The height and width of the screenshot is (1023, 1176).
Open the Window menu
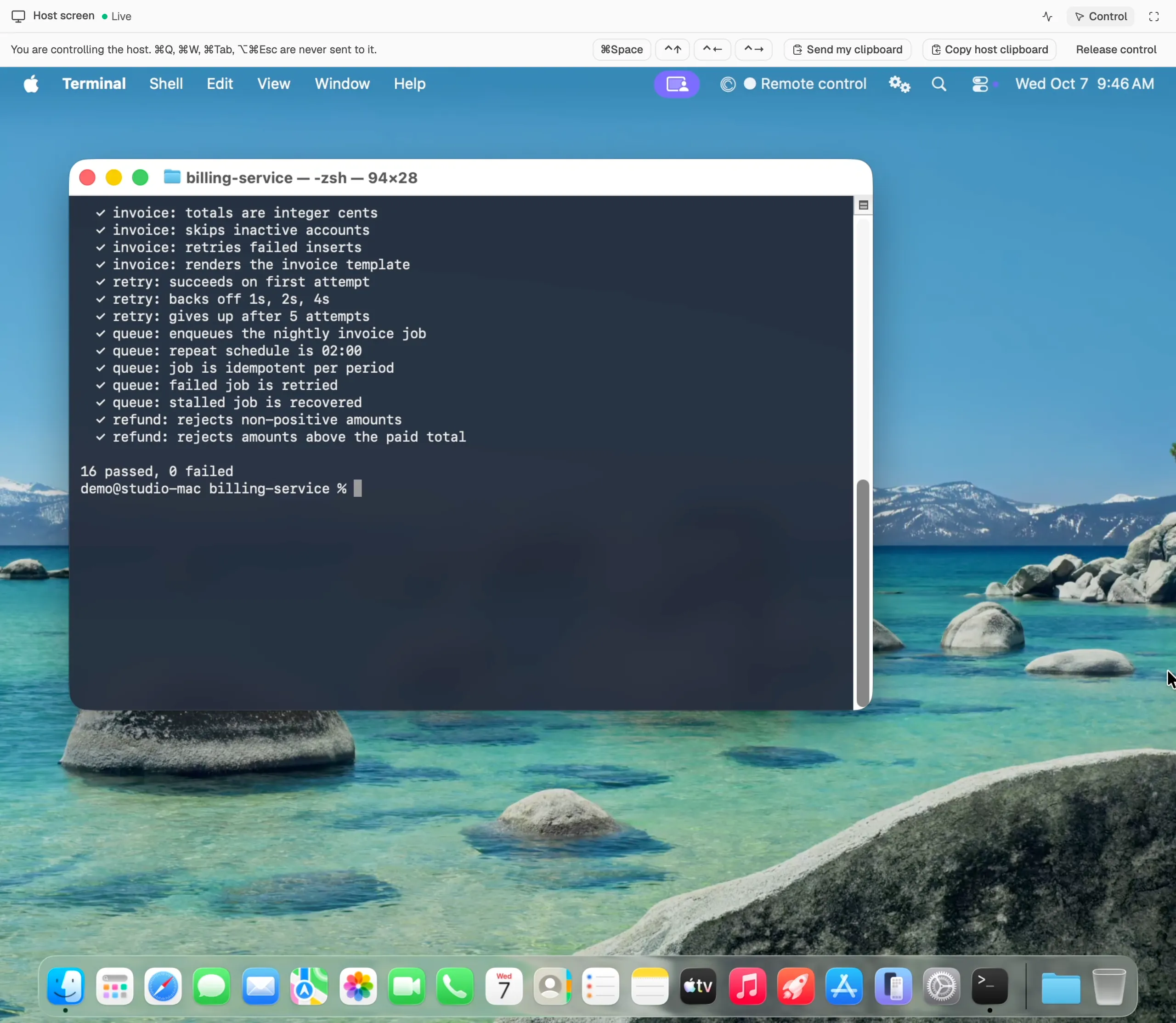coord(342,84)
